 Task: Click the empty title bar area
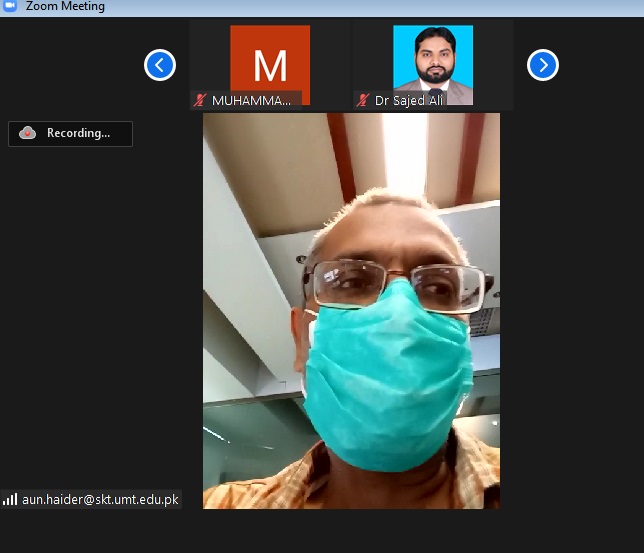[x=380, y=6]
